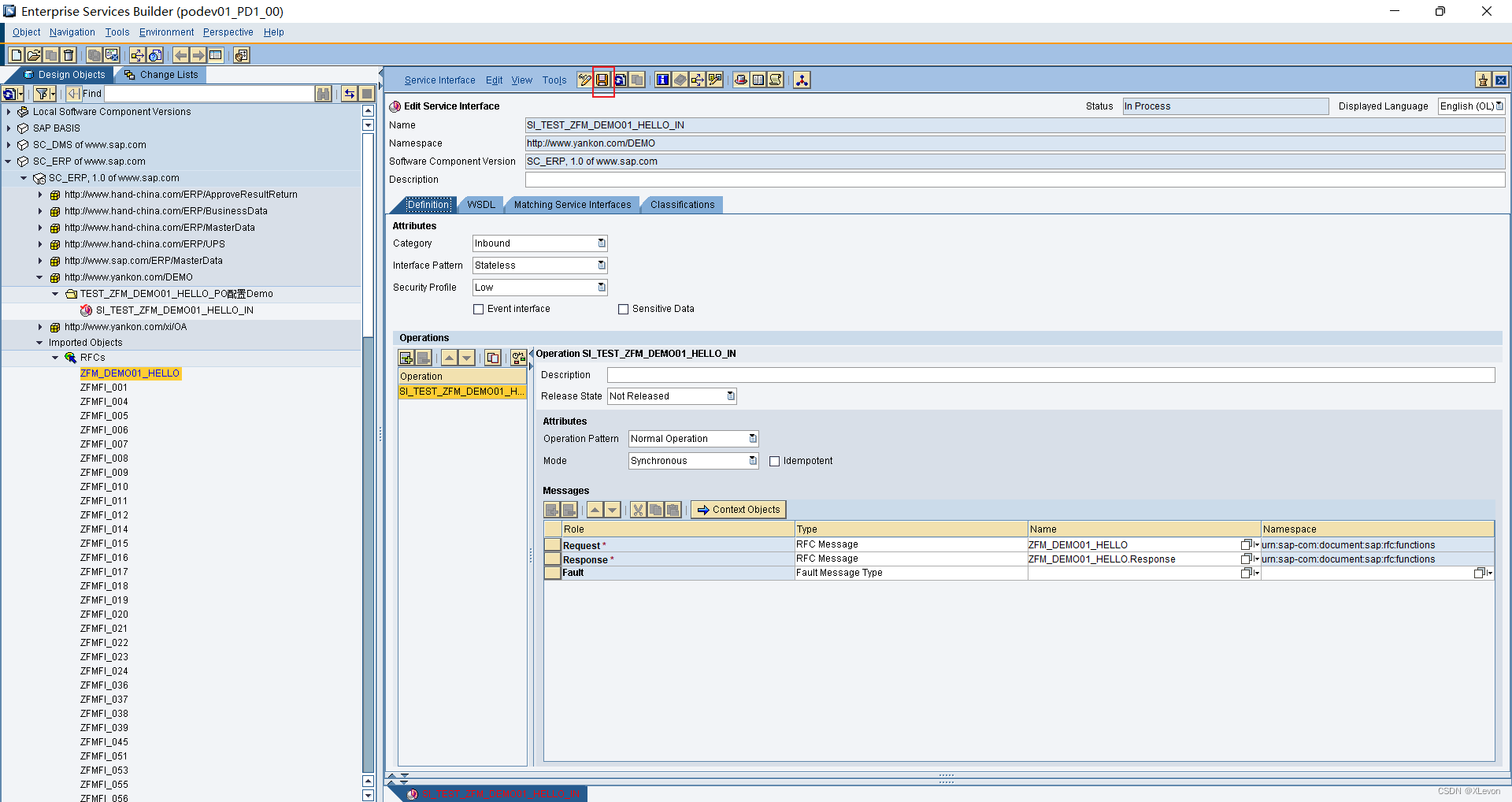Select the print icon in the toolbar
Viewport: 1512px width, 802px height.
740,80
